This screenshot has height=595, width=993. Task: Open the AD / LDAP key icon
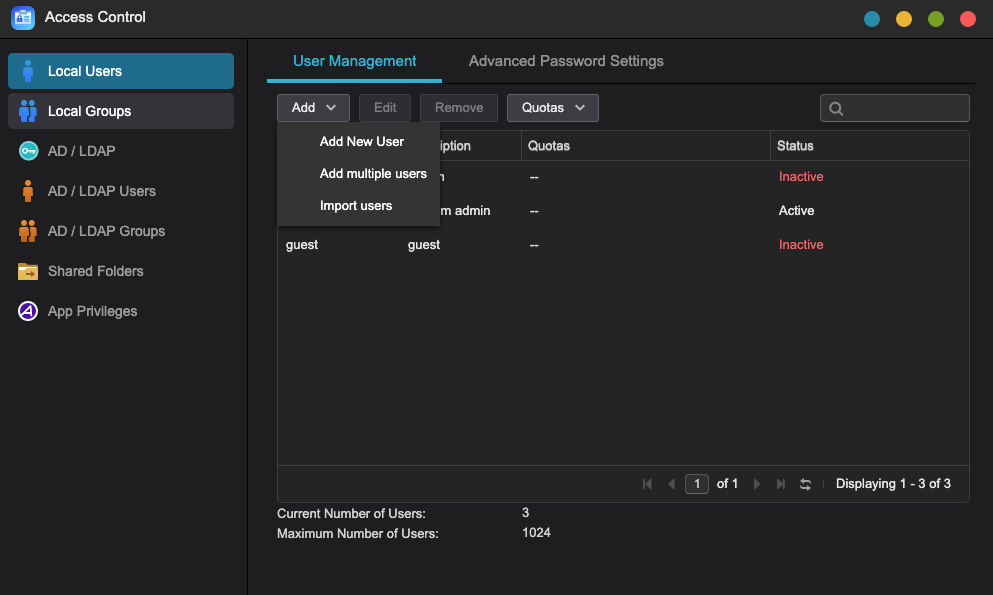28,151
